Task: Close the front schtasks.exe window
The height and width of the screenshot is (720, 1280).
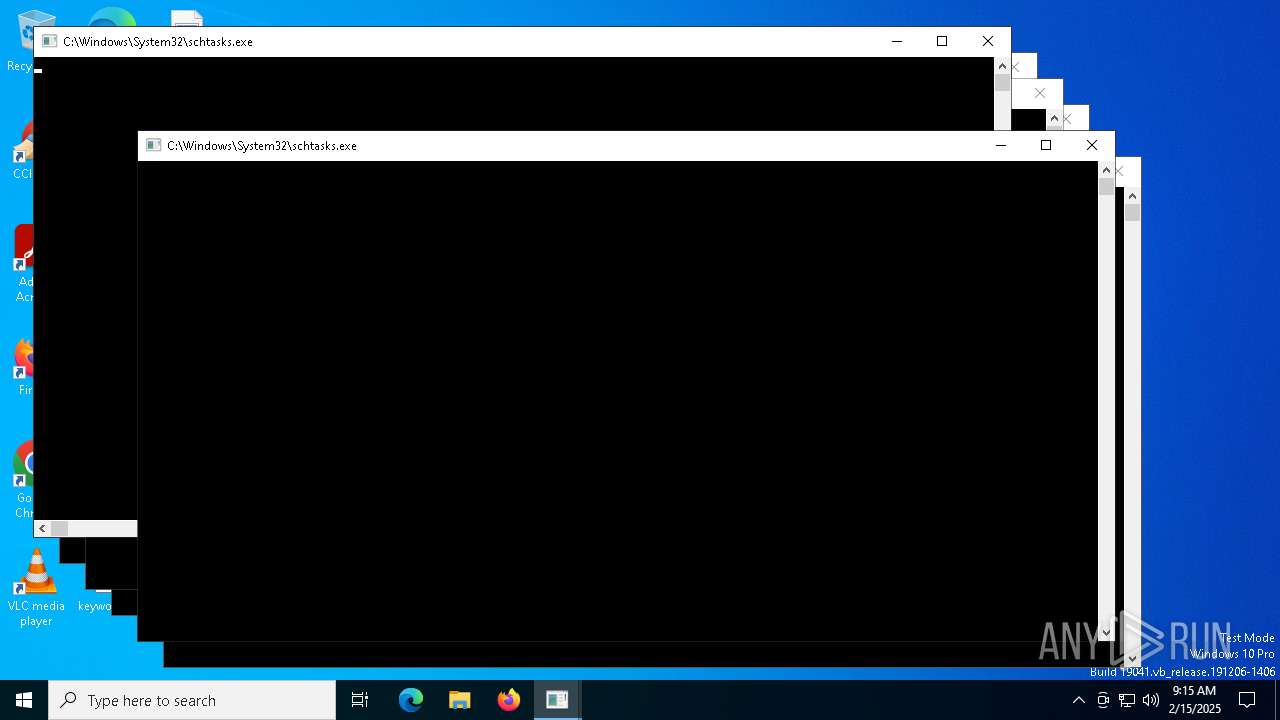Action: (x=1092, y=145)
